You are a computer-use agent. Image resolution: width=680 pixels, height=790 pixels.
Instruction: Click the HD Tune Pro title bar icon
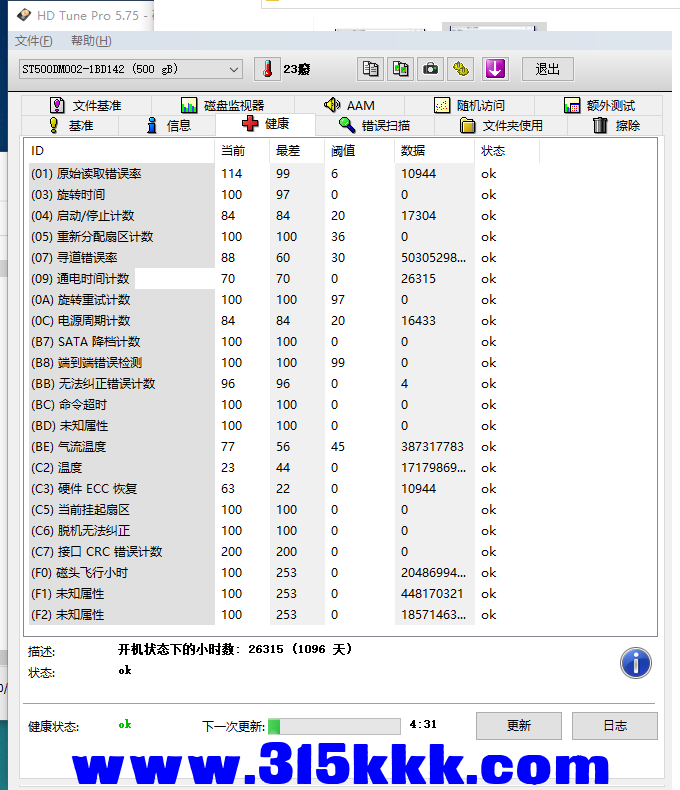[24, 15]
